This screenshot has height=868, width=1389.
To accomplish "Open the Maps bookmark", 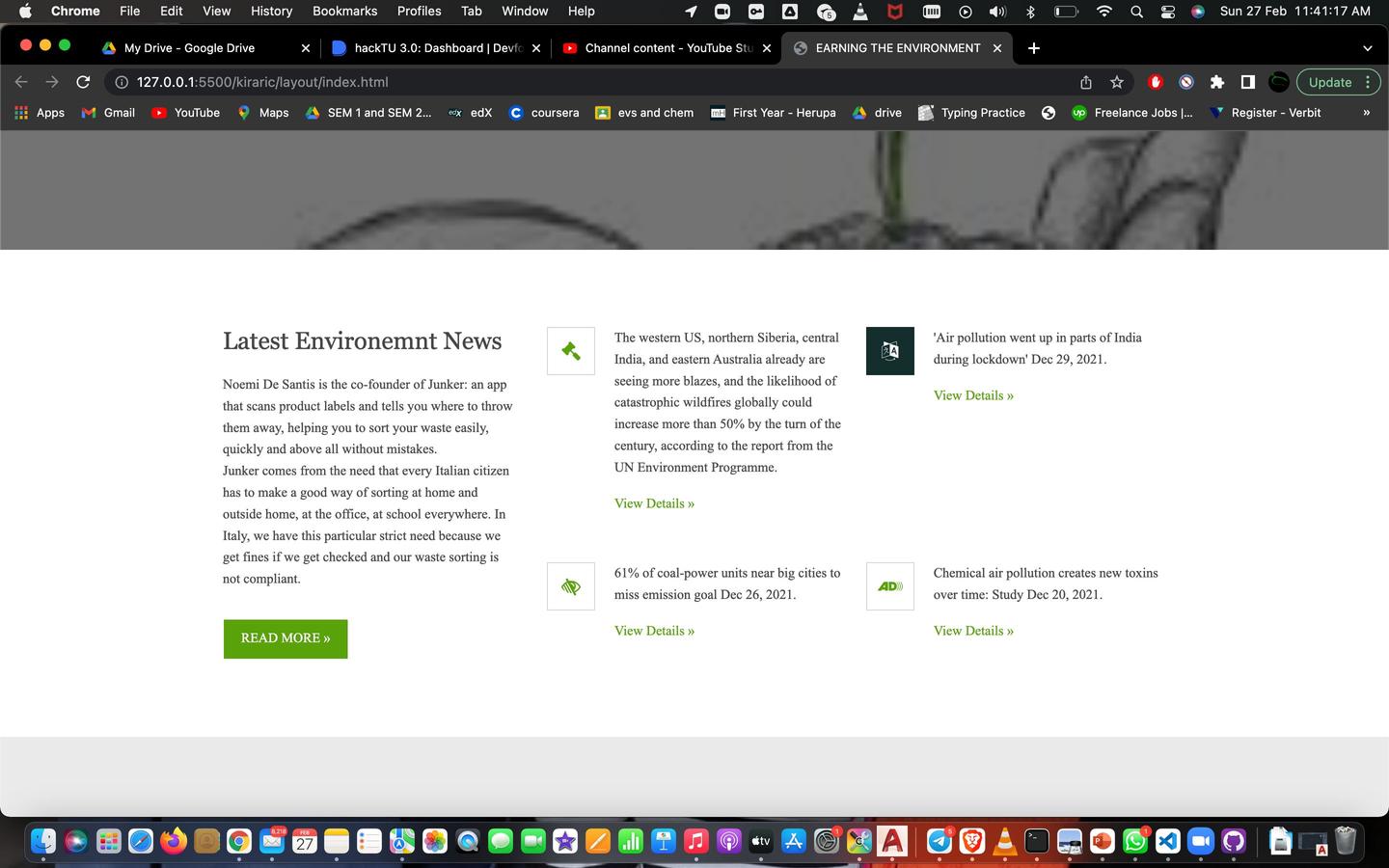I will click(x=263, y=113).
